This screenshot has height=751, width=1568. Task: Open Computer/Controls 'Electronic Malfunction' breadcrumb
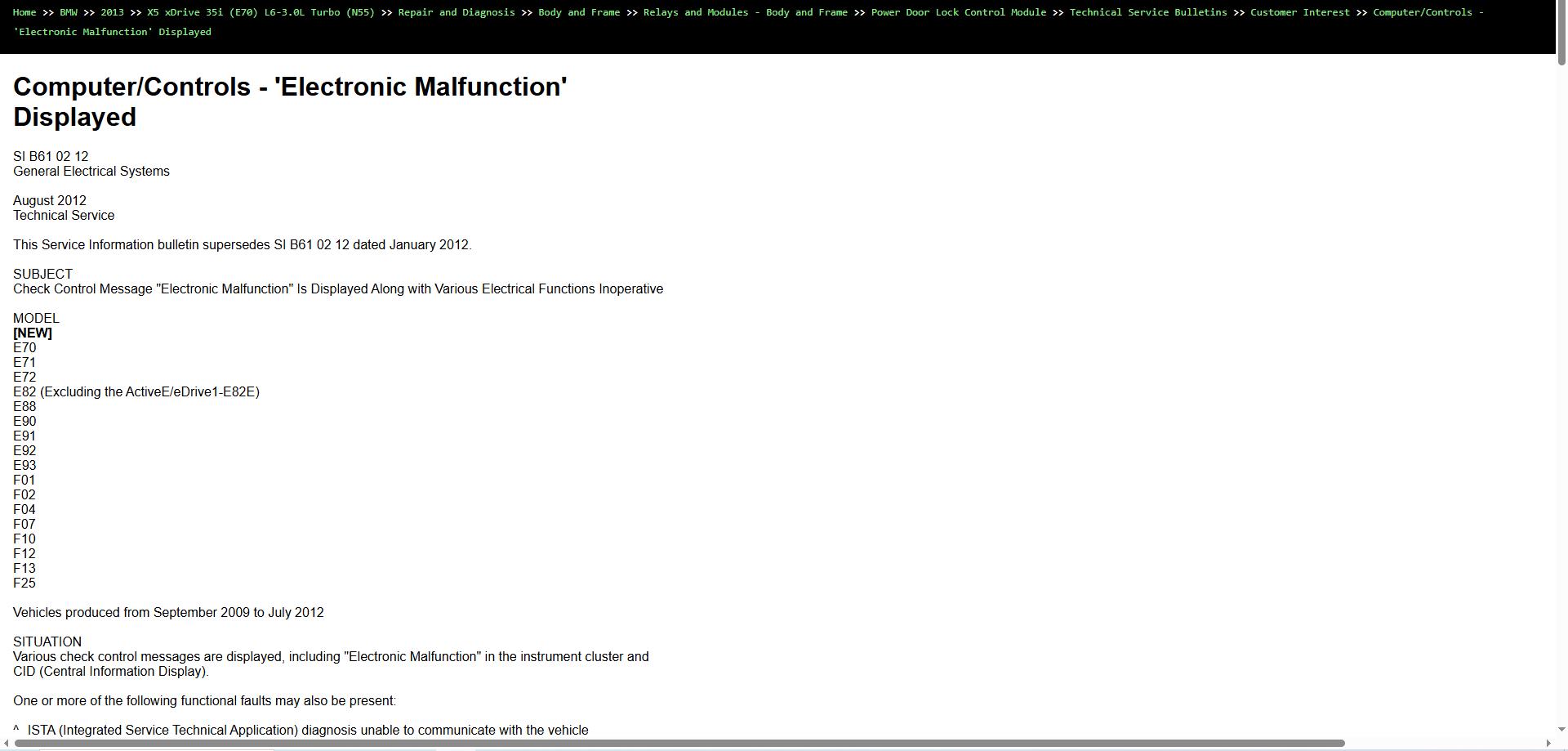1428,12
